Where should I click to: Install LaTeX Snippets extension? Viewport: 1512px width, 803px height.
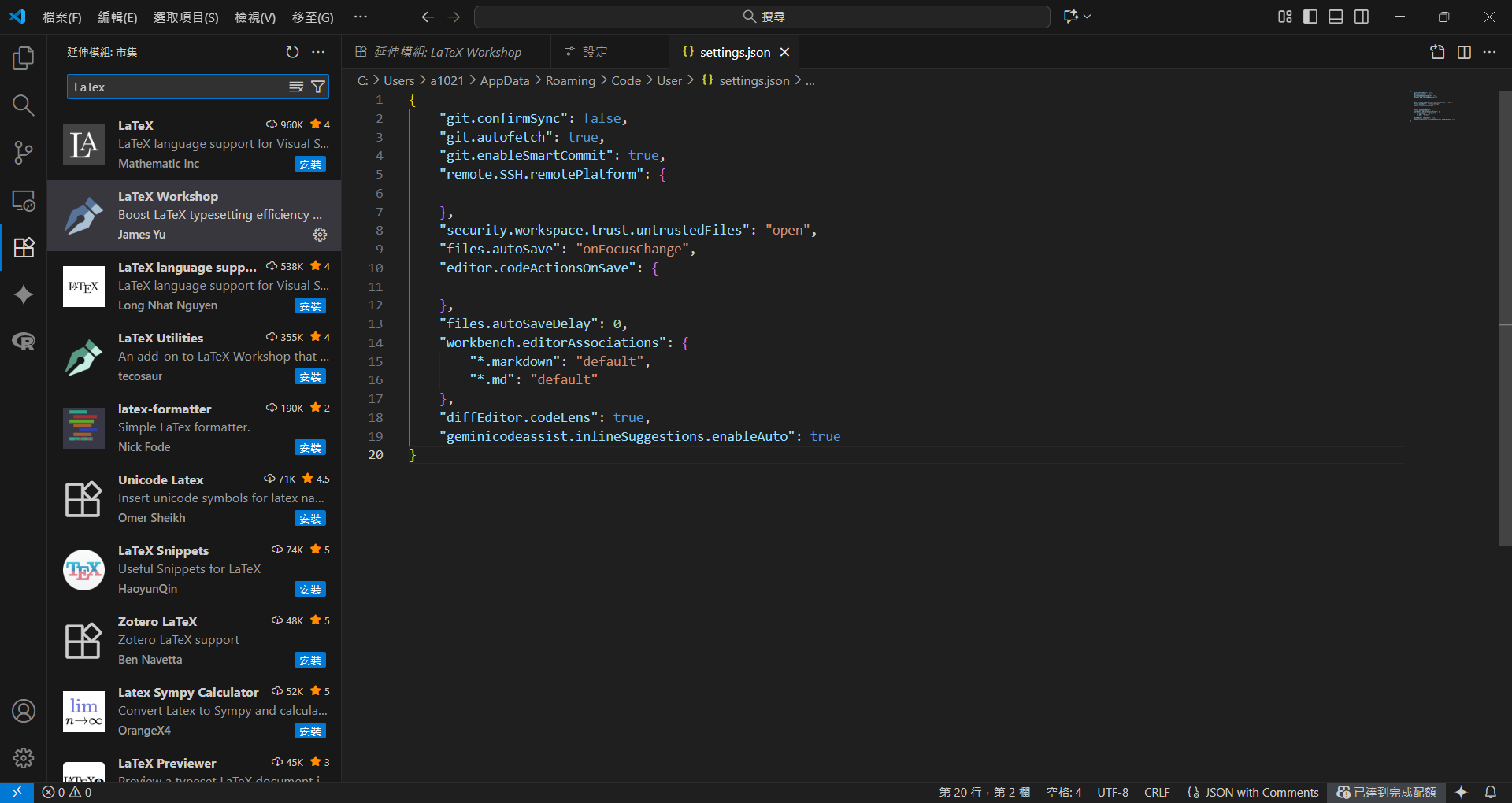310,589
